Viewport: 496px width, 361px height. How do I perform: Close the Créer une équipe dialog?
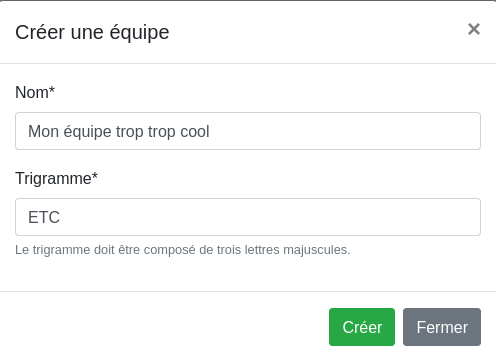(x=474, y=29)
